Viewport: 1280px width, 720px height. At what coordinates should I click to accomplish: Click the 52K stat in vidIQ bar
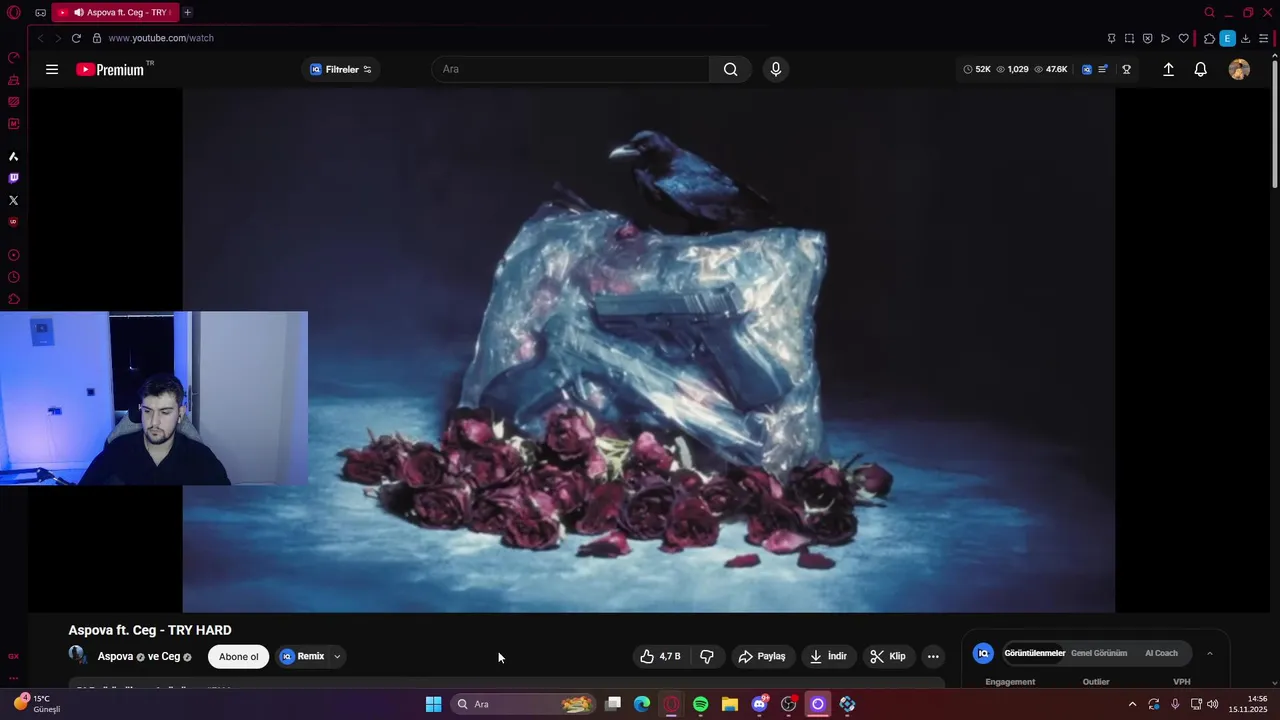[x=977, y=69]
